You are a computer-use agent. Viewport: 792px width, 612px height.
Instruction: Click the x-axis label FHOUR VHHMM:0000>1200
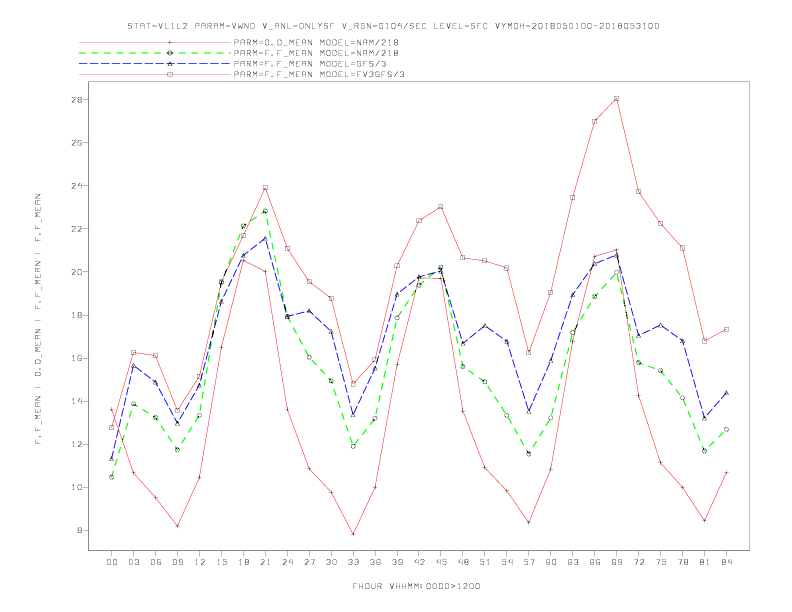(x=416, y=586)
